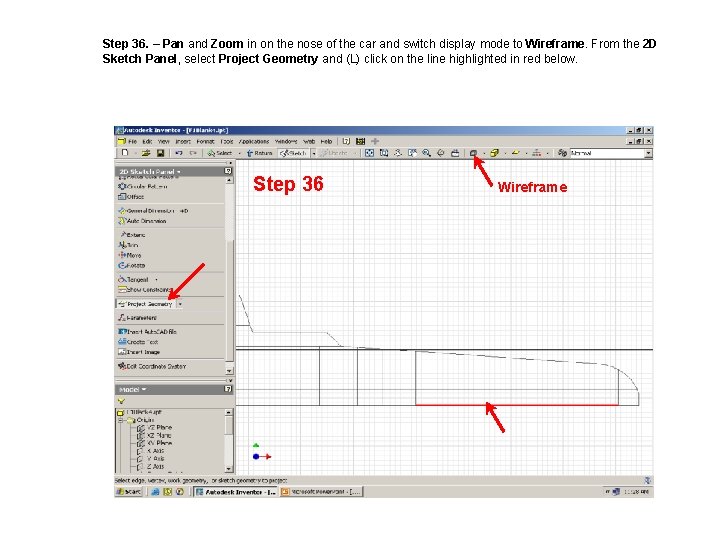The height and width of the screenshot is (540, 720).
Task: Click the Create Text tool
Action: [138, 342]
